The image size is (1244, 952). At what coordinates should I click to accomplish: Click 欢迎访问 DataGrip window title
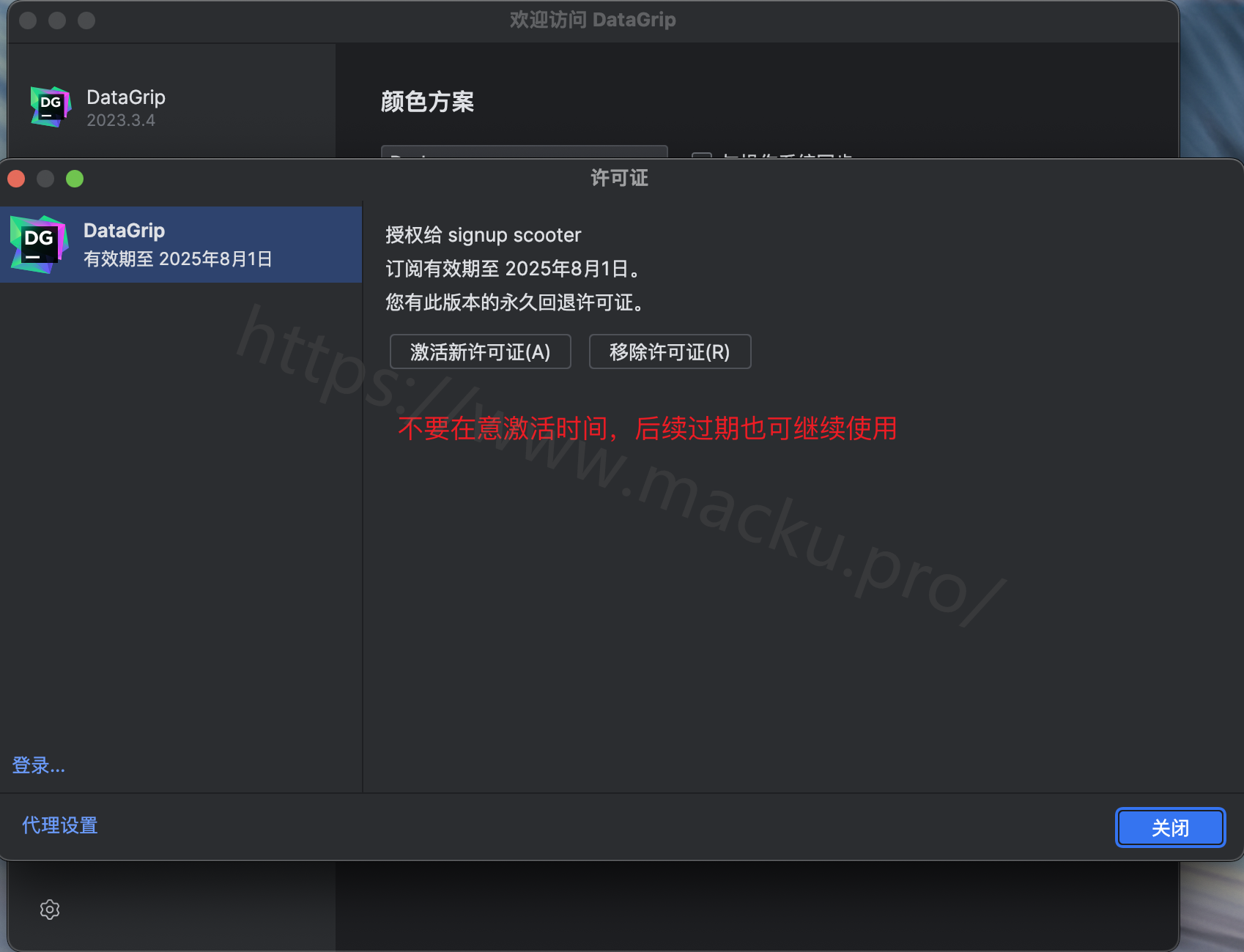click(593, 20)
